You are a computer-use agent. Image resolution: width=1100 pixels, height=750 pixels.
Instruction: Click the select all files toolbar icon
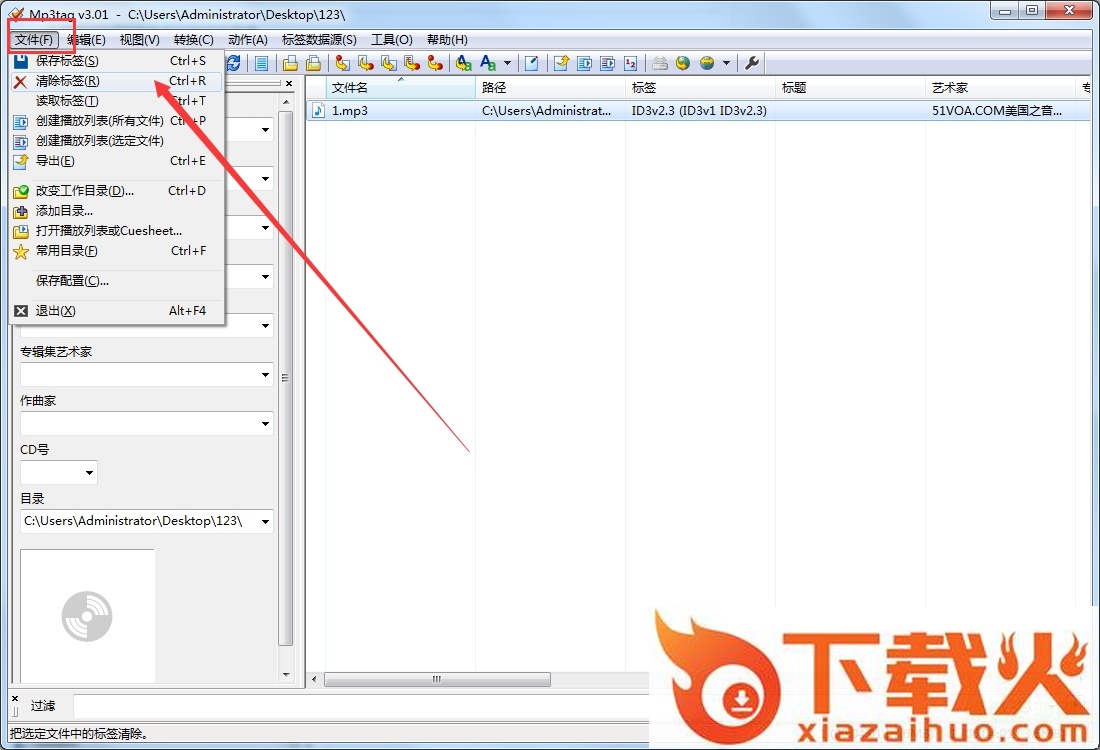tap(261, 63)
